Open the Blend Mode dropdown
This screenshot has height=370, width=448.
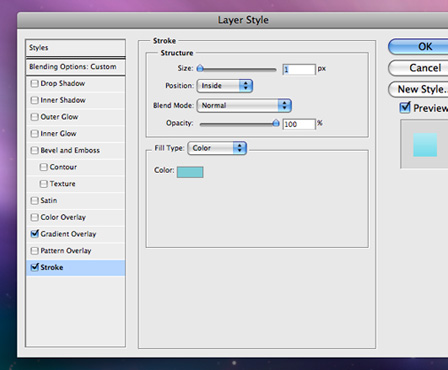click(244, 106)
